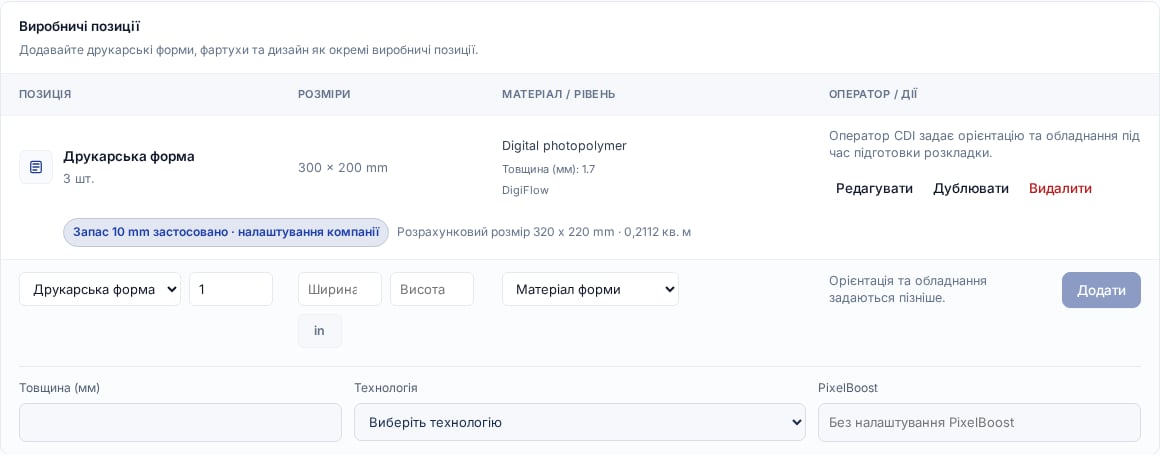Click the PixelBoost field label
The image size is (1160, 455).
tap(848, 388)
